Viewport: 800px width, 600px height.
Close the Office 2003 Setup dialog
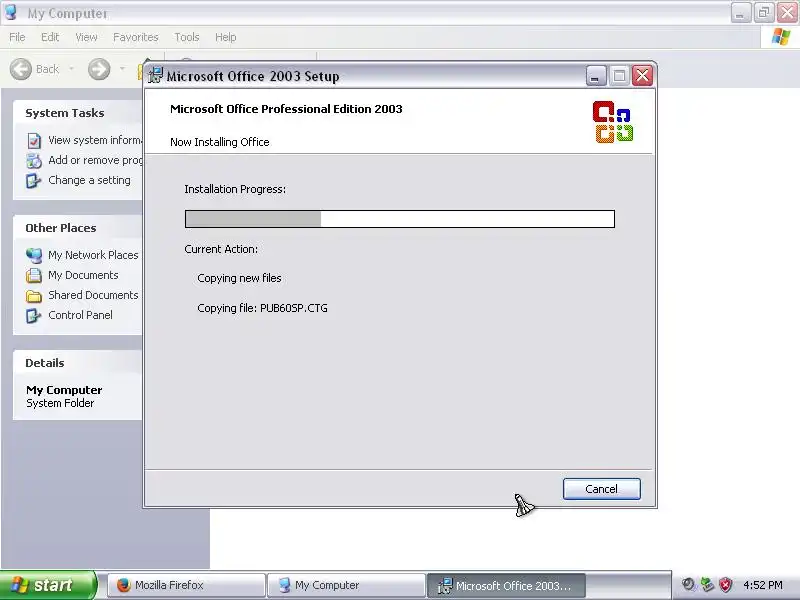pos(642,76)
